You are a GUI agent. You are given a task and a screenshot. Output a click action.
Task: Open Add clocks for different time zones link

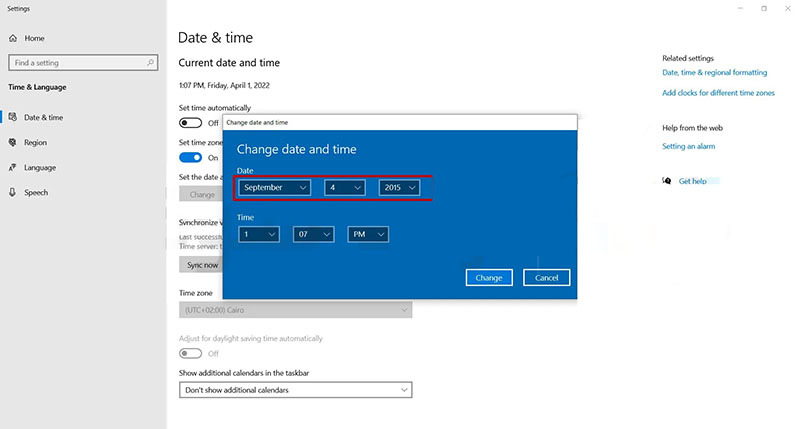718,93
